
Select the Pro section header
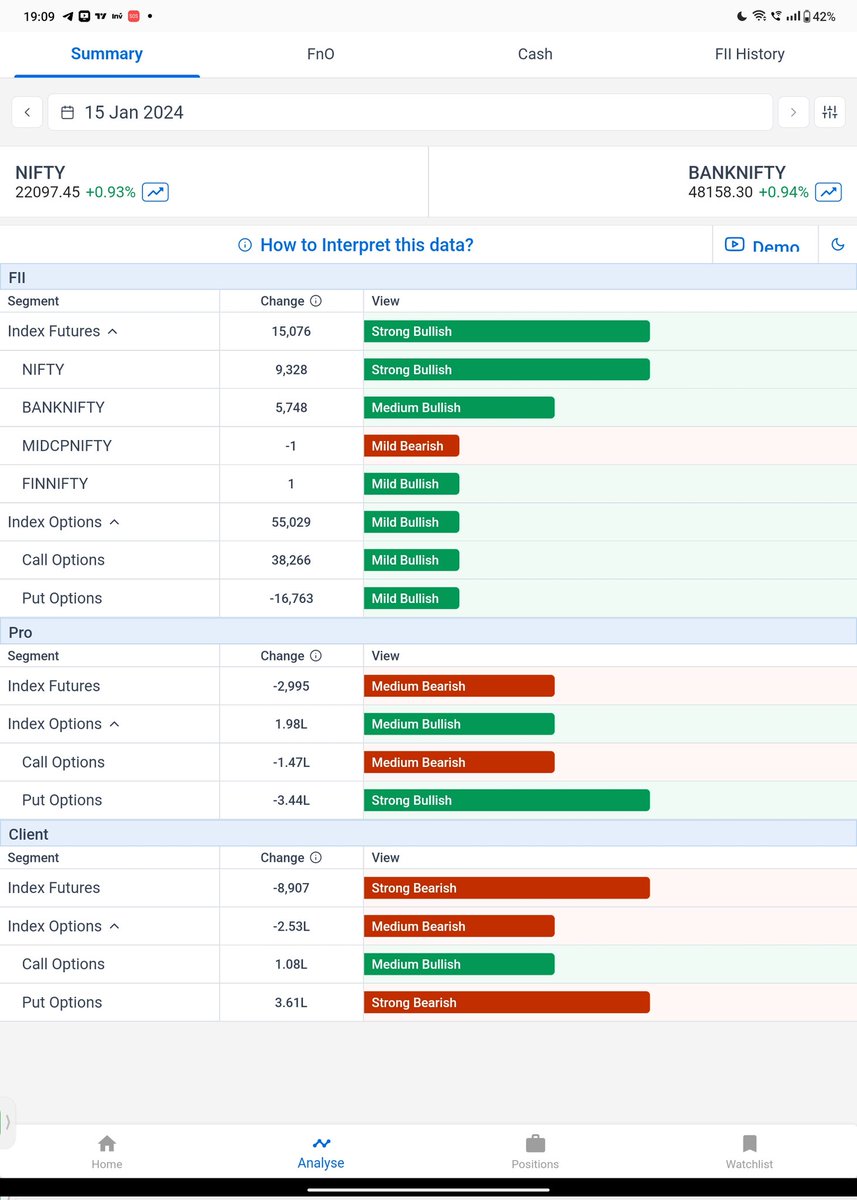[428, 632]
